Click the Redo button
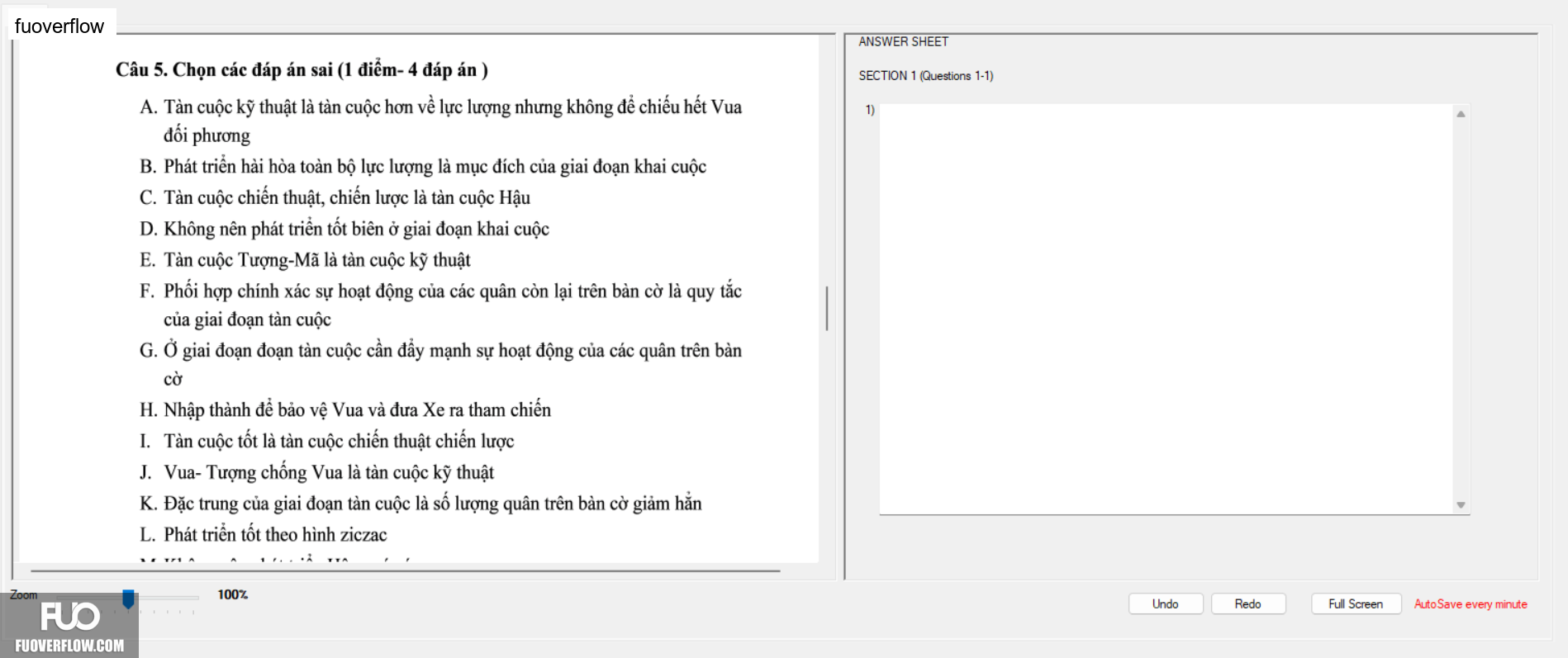 pos(1247,604)
